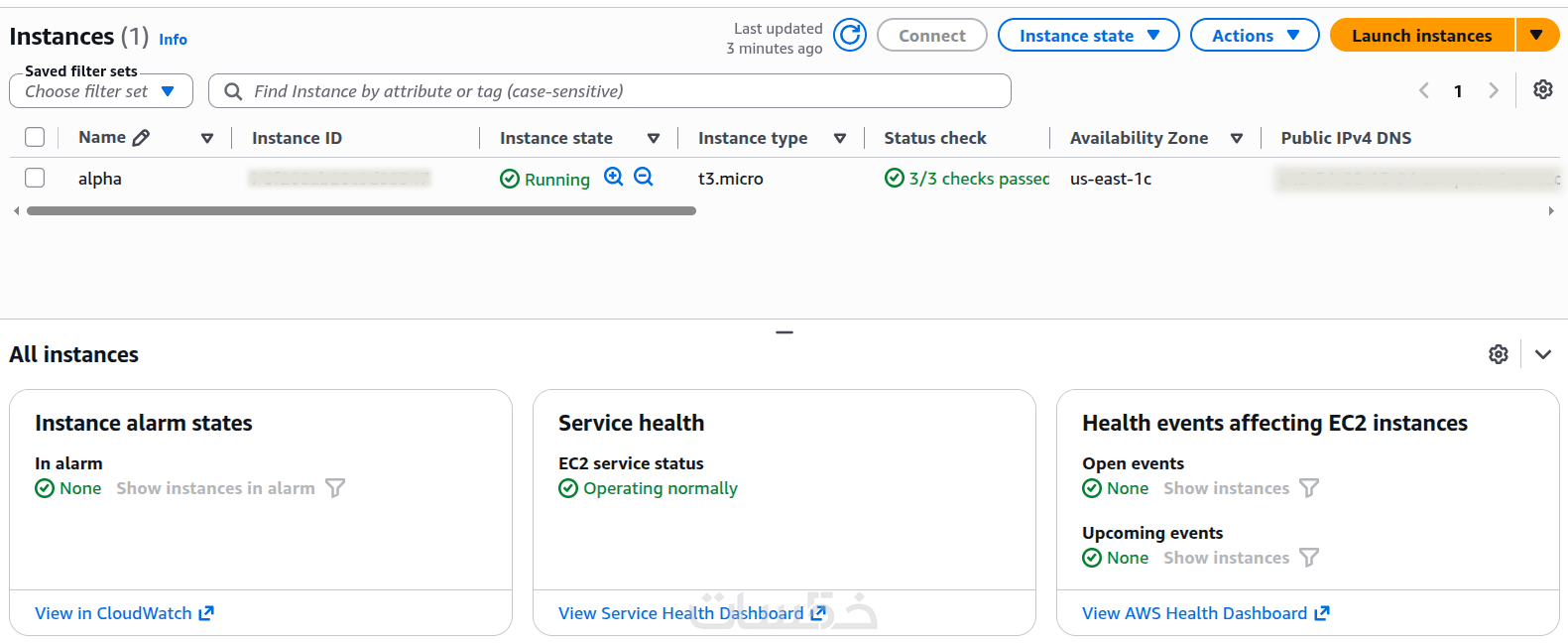Viewport: 1568px width, 643px height.
Task: Go to next page arrow
Action: click(1493, 90)
